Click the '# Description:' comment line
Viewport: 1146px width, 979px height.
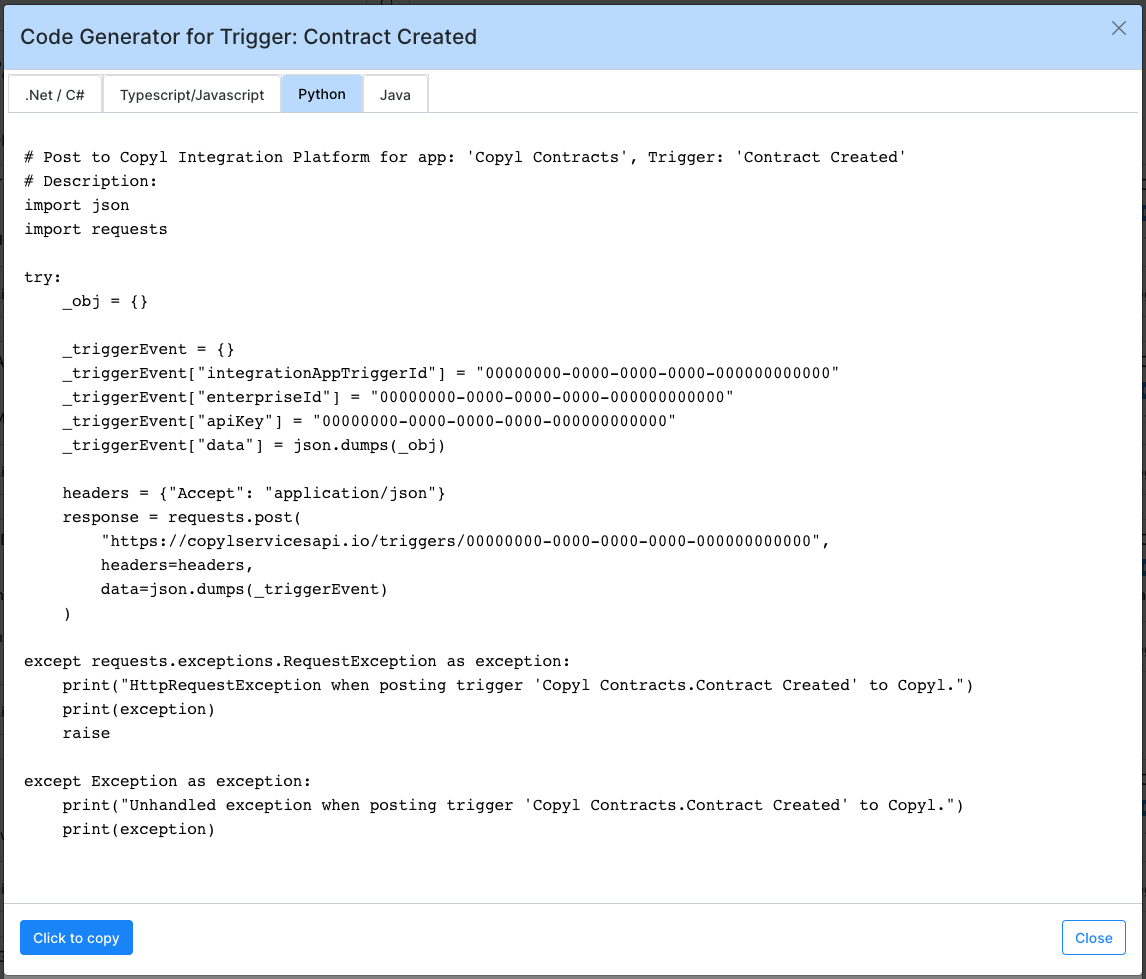91,181
